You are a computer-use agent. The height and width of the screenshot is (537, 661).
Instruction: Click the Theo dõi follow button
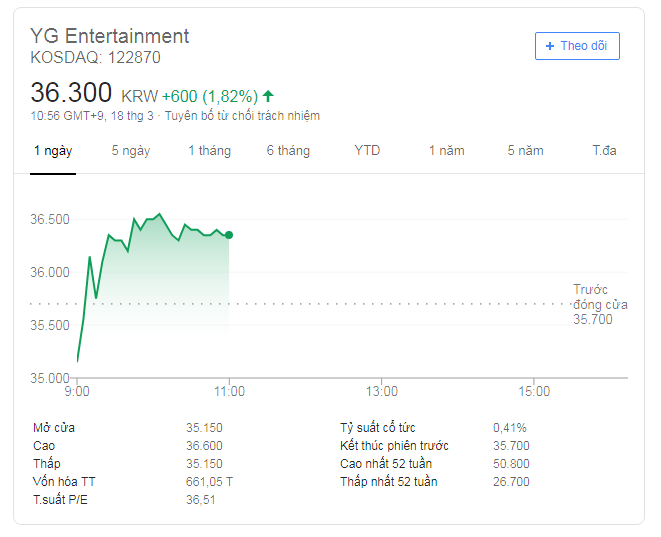point(577,46)
